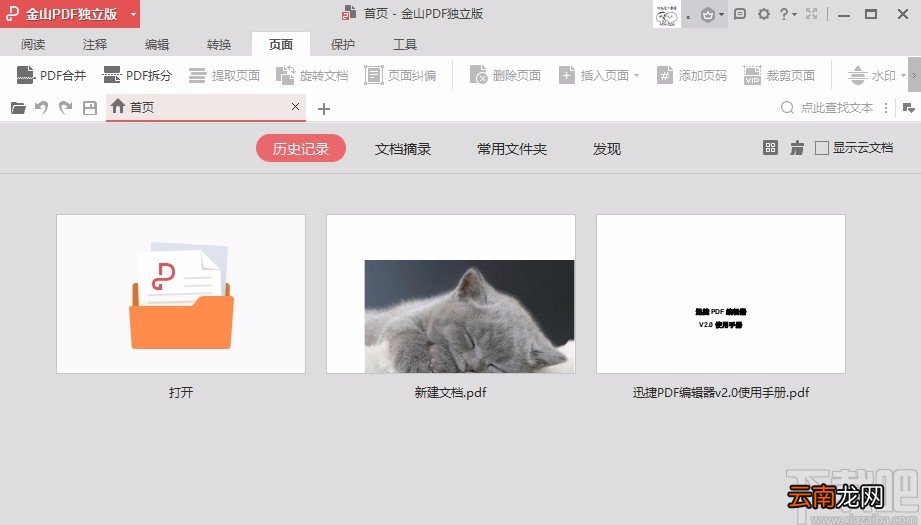This screenshot has height=525, width=921.
Task: Click the 新建文档.pdf file name
Action: point(451,392)
